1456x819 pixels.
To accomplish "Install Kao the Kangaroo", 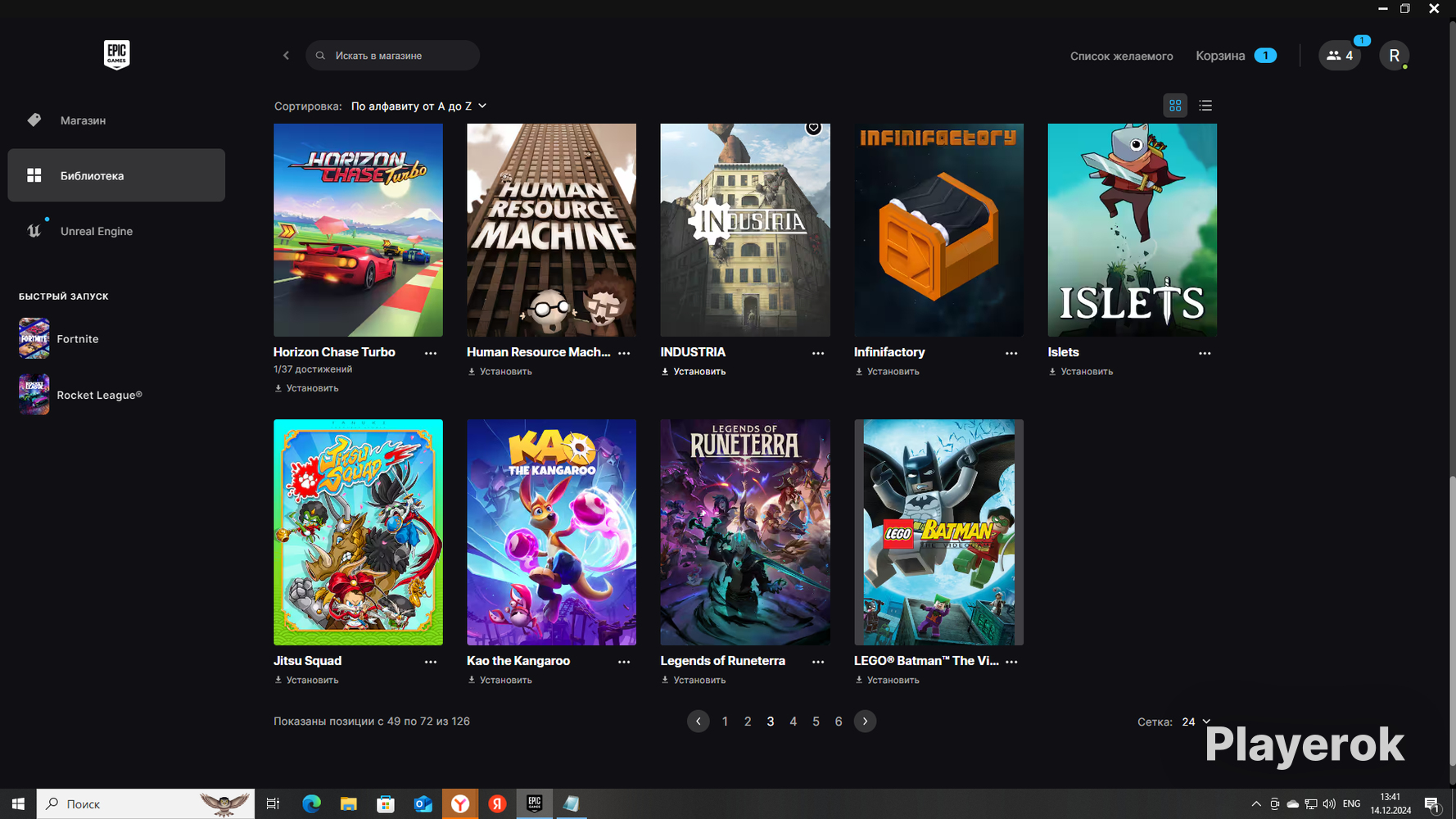I will tap(500, 681).
